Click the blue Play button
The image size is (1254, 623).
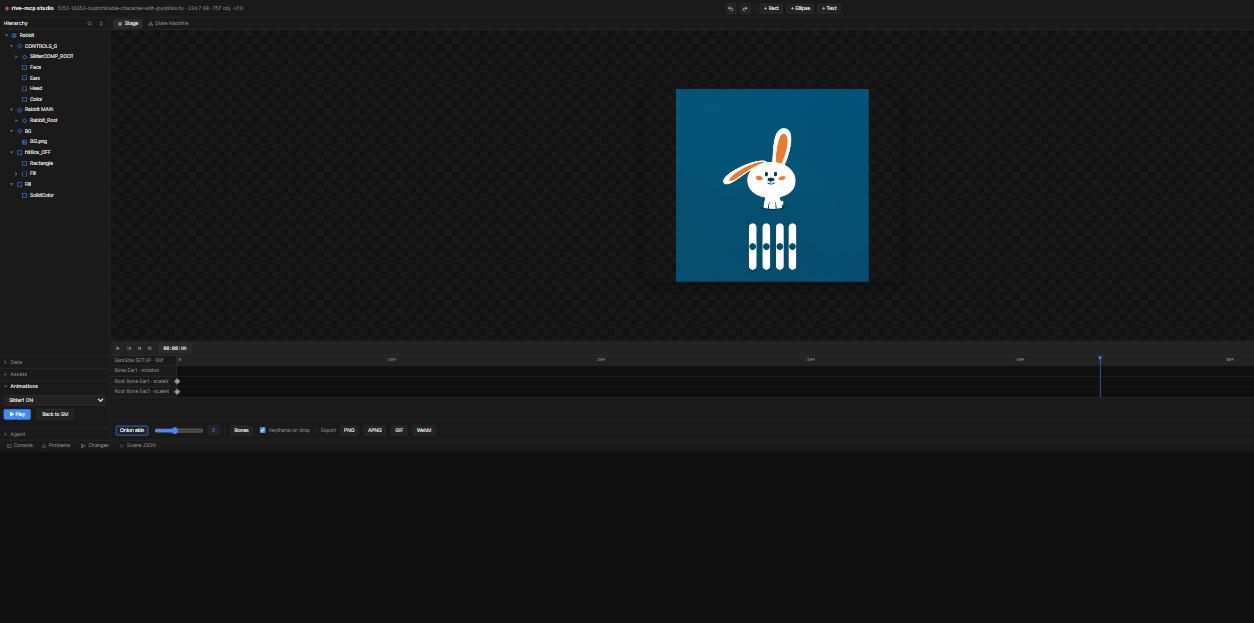pos(17,414)
